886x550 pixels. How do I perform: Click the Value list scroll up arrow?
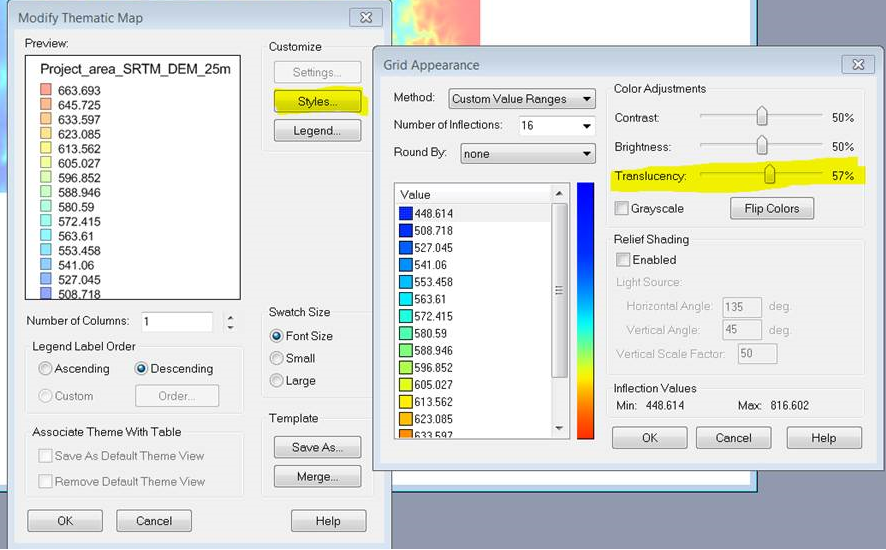(559, 194)
